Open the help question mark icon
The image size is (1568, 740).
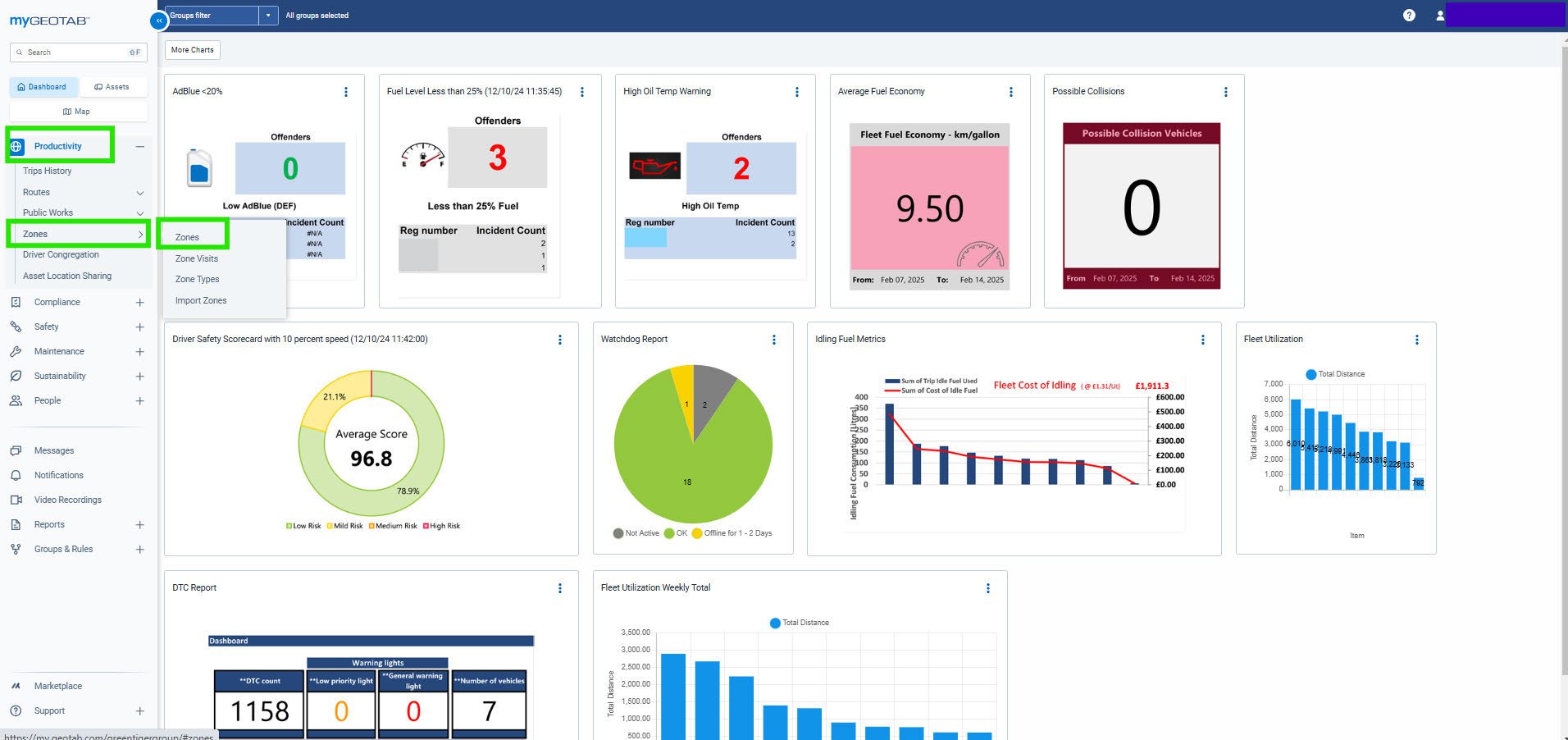[x=1409, y=16]
